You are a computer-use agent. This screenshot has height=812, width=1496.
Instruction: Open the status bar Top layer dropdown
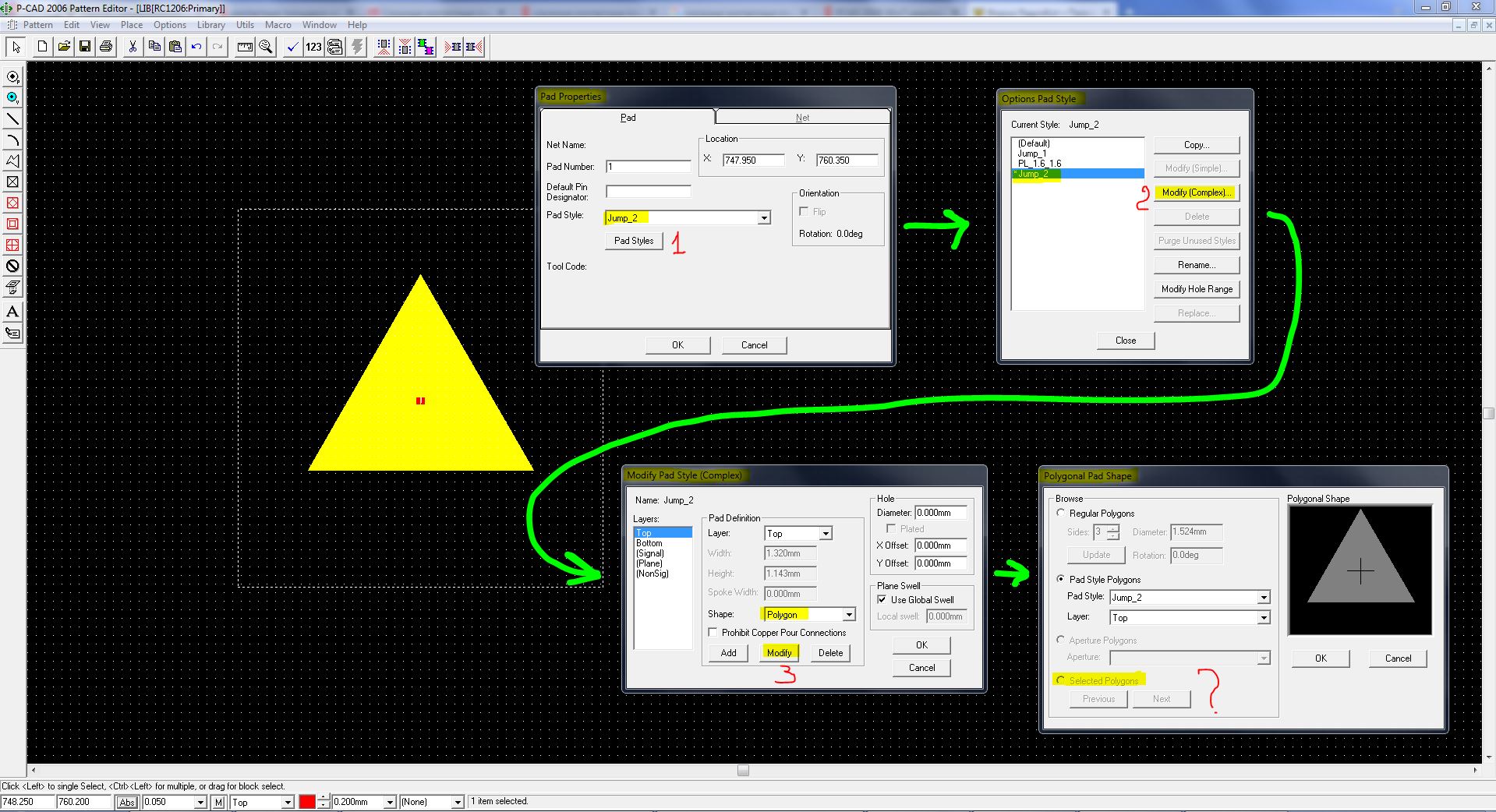tap(288, 802)
